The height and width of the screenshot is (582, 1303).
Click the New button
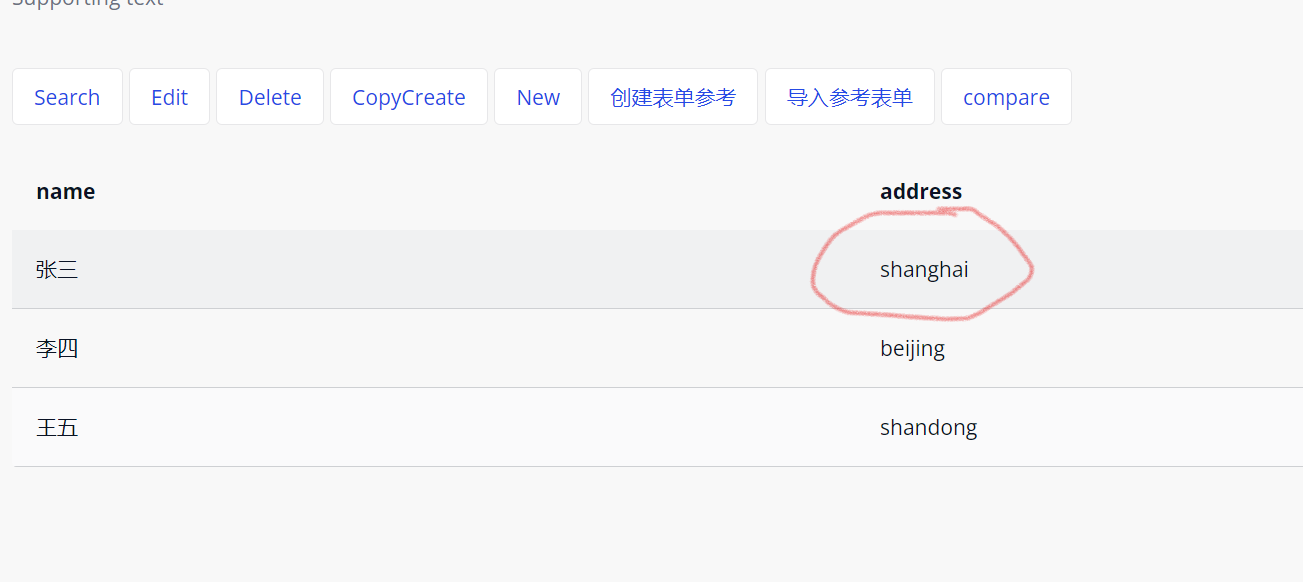pyautogui.click(x=538, y=97)
